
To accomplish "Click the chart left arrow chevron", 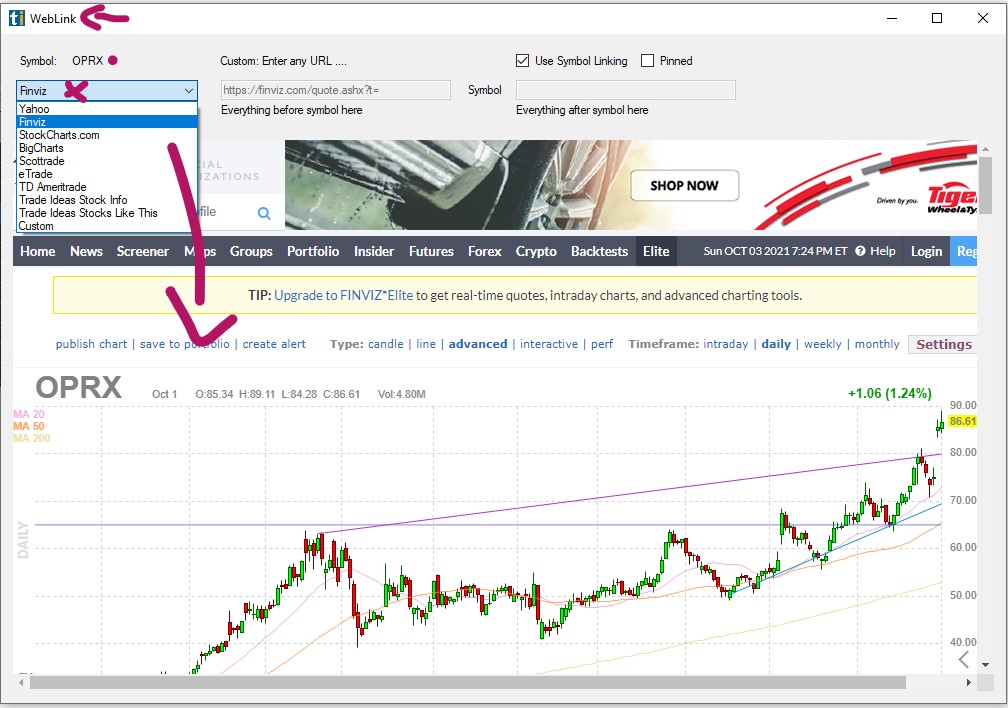I will (x=964, y=659).
